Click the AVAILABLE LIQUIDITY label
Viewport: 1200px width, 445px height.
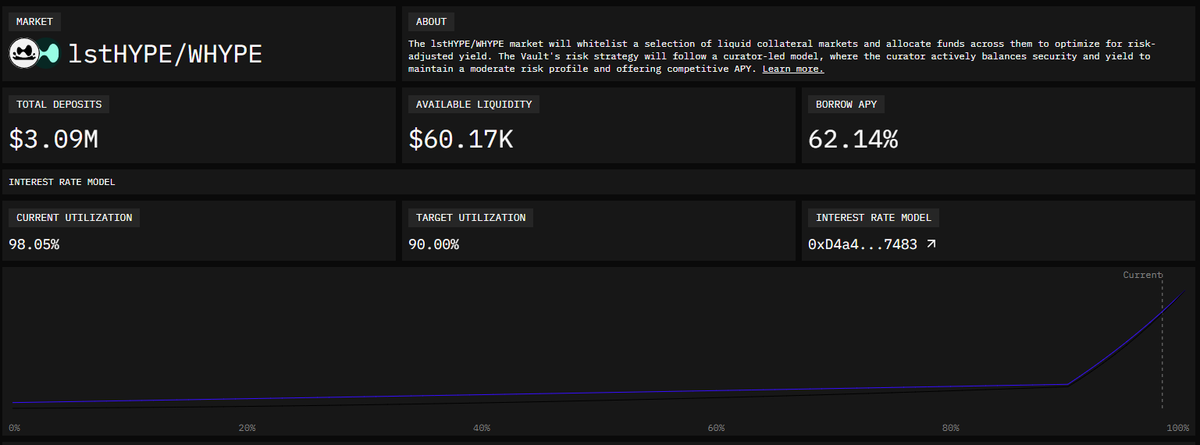click(x=476, y=103)
